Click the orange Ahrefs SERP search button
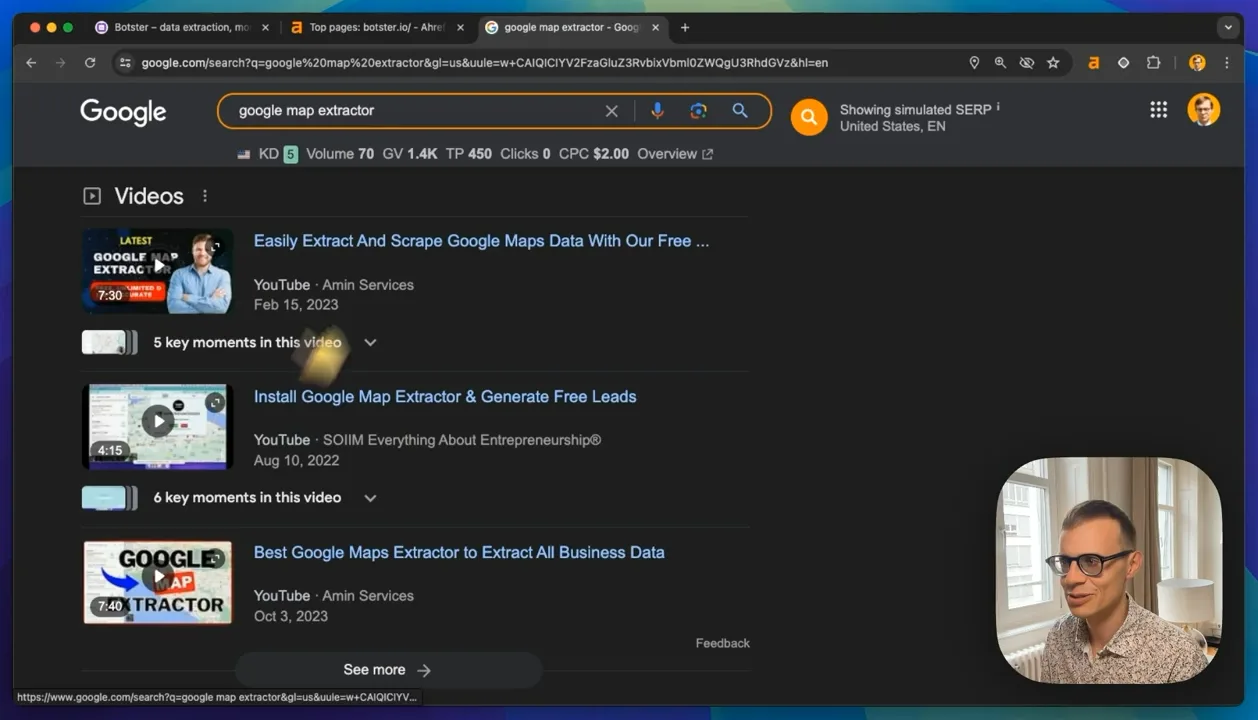 (809, 117)
